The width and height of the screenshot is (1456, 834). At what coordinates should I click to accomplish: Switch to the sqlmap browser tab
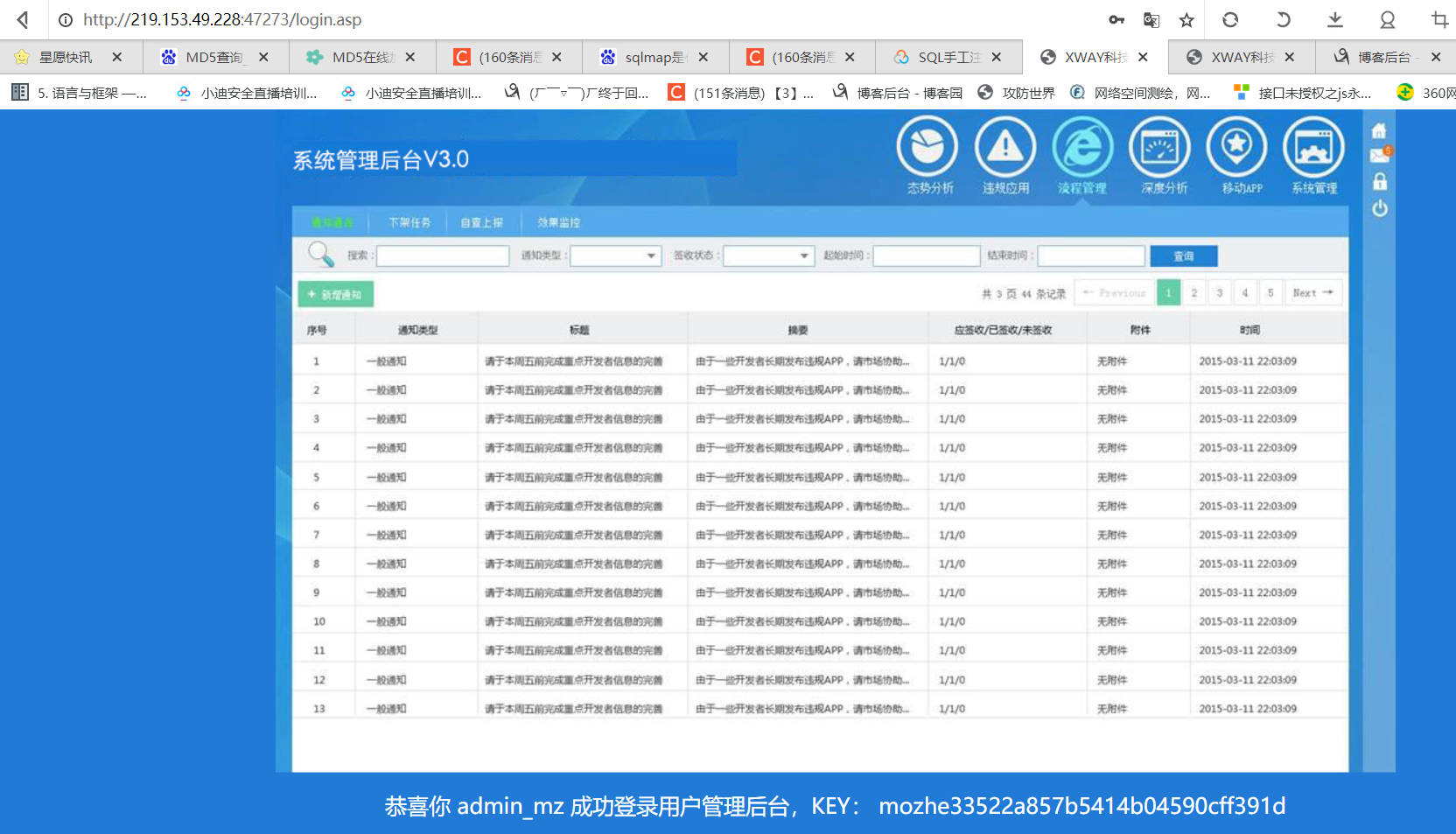click(656, 57)
